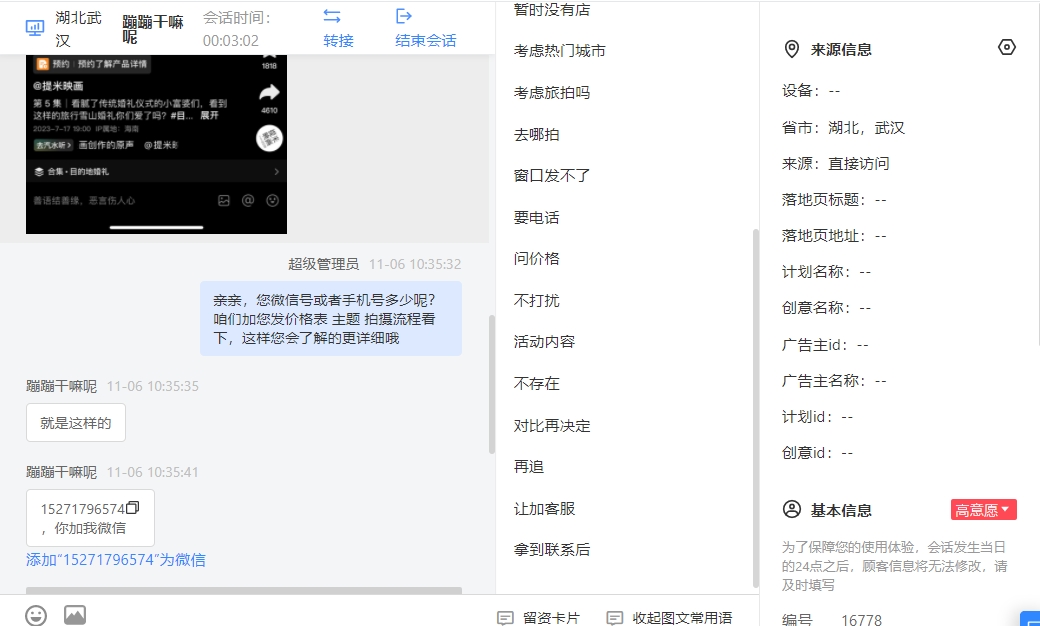Click the hexagon settings icon near 来源信息

[x=1007, y=48]
